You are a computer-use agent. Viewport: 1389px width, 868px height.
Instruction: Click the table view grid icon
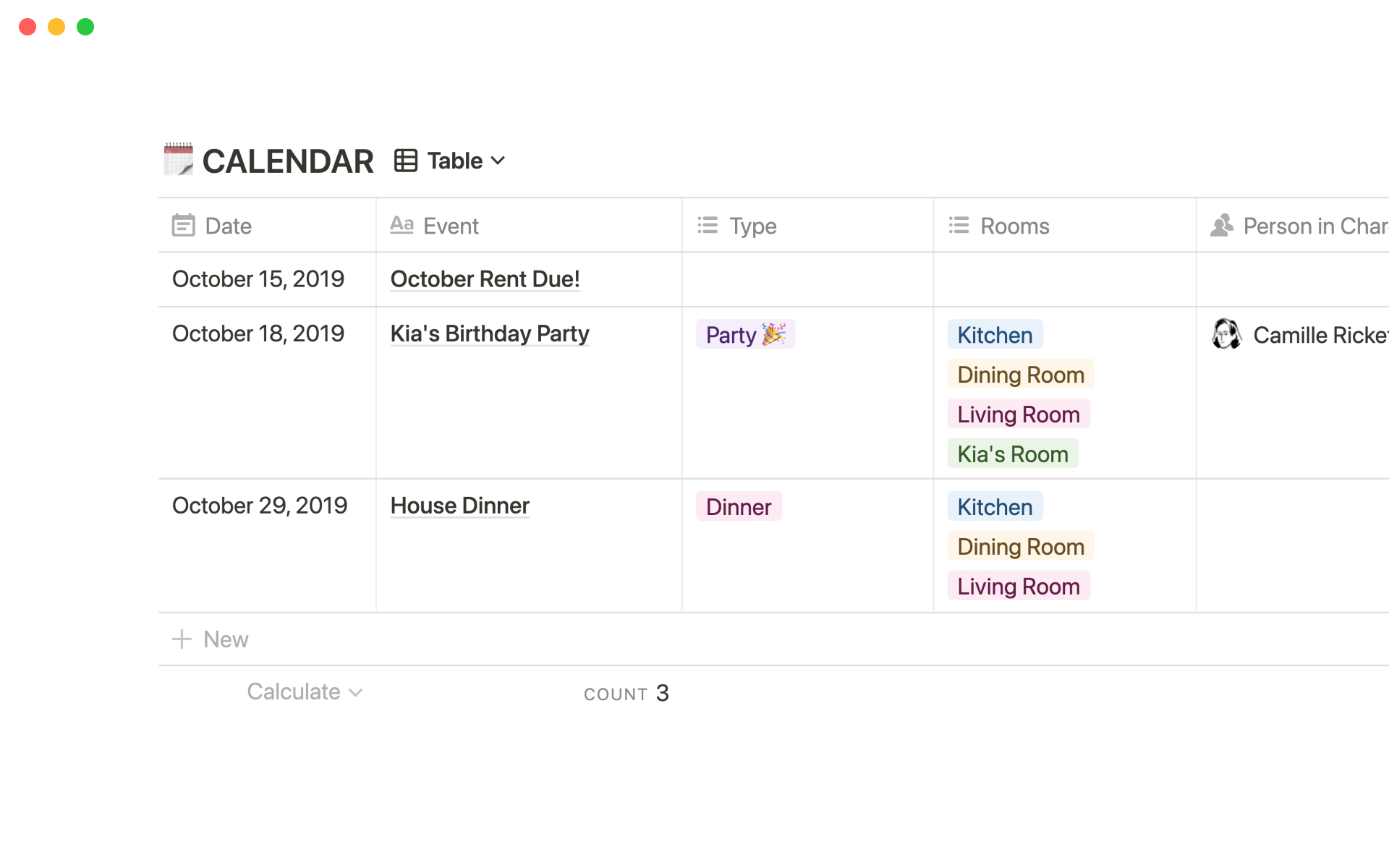pyautogui.click(x=405, y=161)
